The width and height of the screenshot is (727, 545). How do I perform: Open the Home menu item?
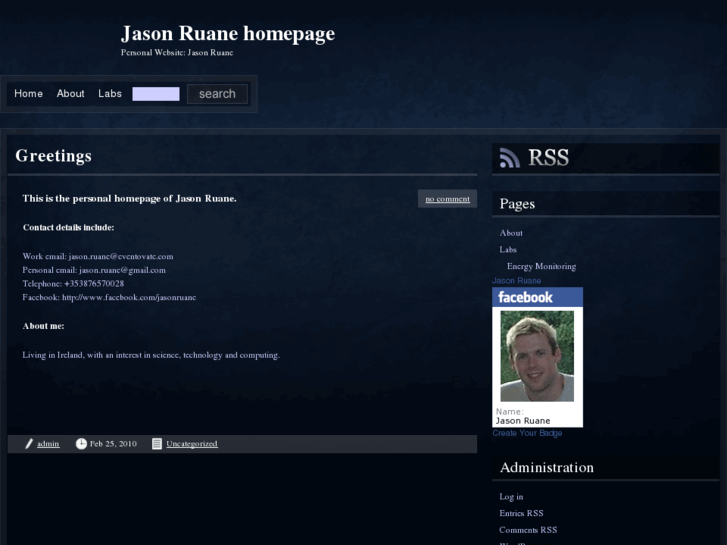tap(28, 94)
